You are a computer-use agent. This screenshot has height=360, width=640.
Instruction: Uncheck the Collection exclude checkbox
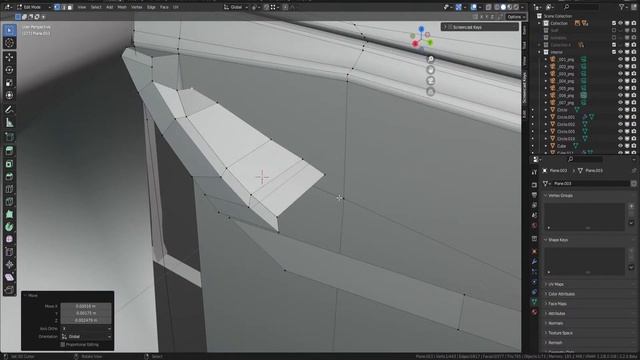(614, 23)
